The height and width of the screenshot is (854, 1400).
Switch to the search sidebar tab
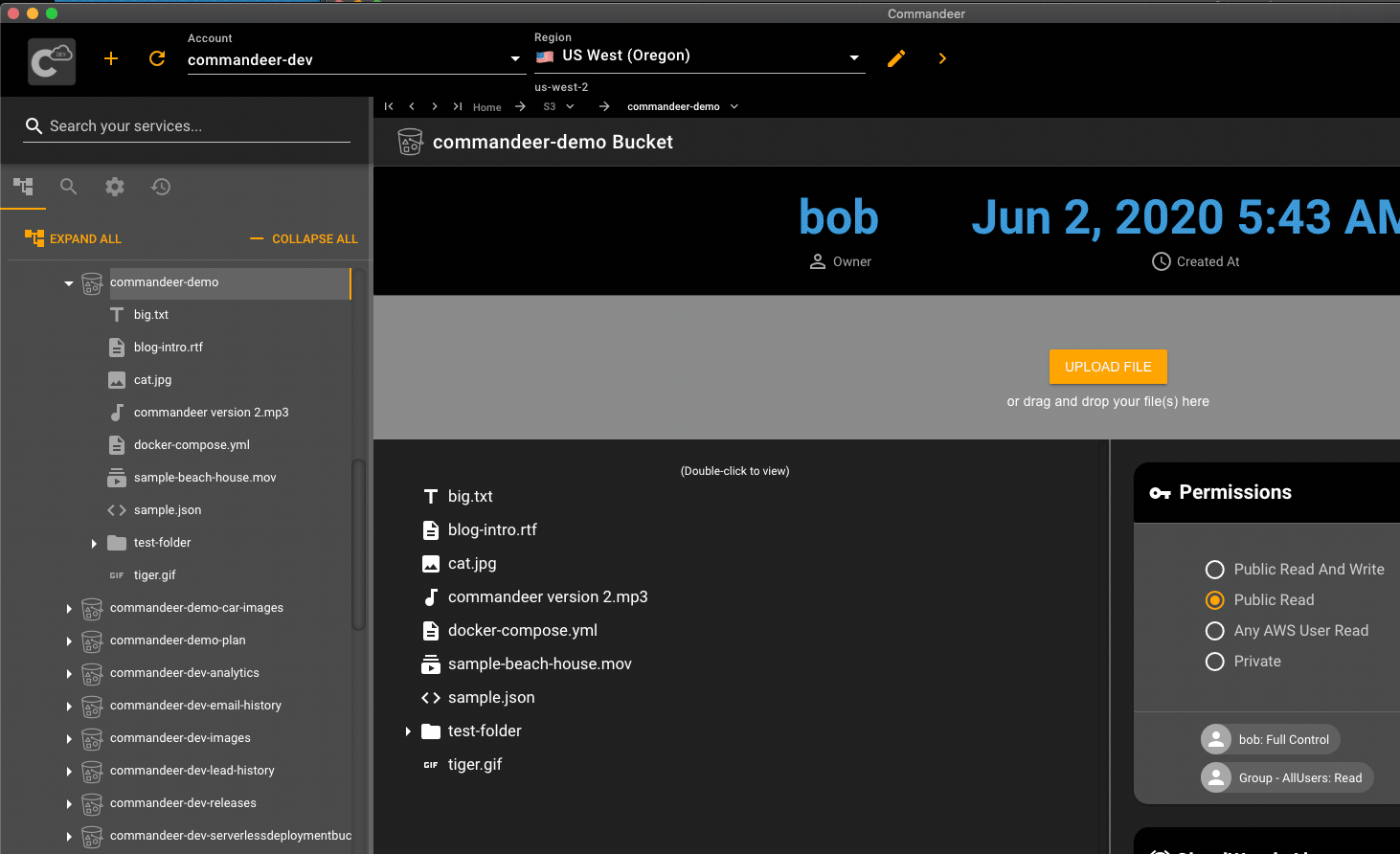(68, 186)
